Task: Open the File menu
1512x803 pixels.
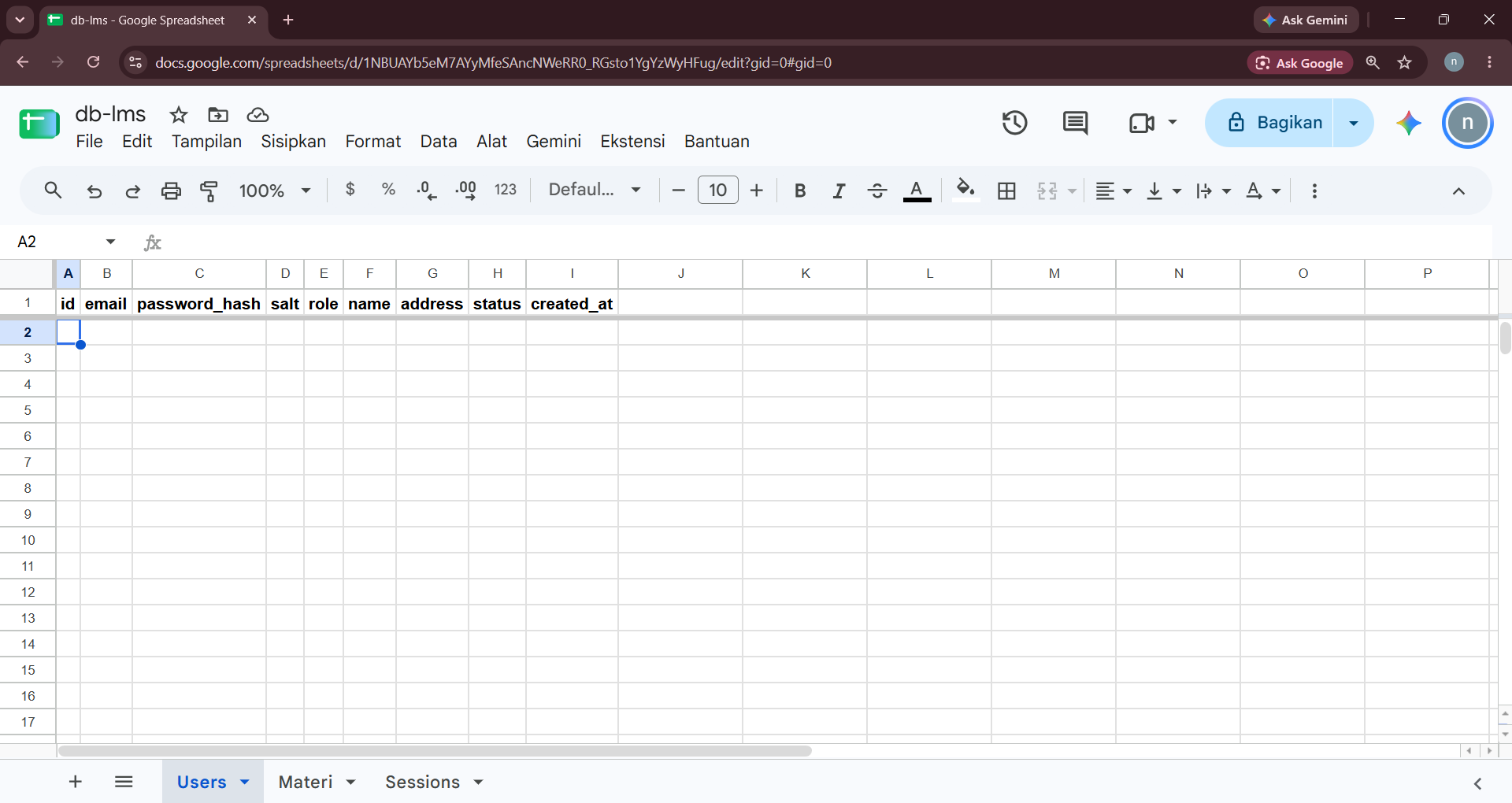Action: pyautogui.click(x=89, y=142)
